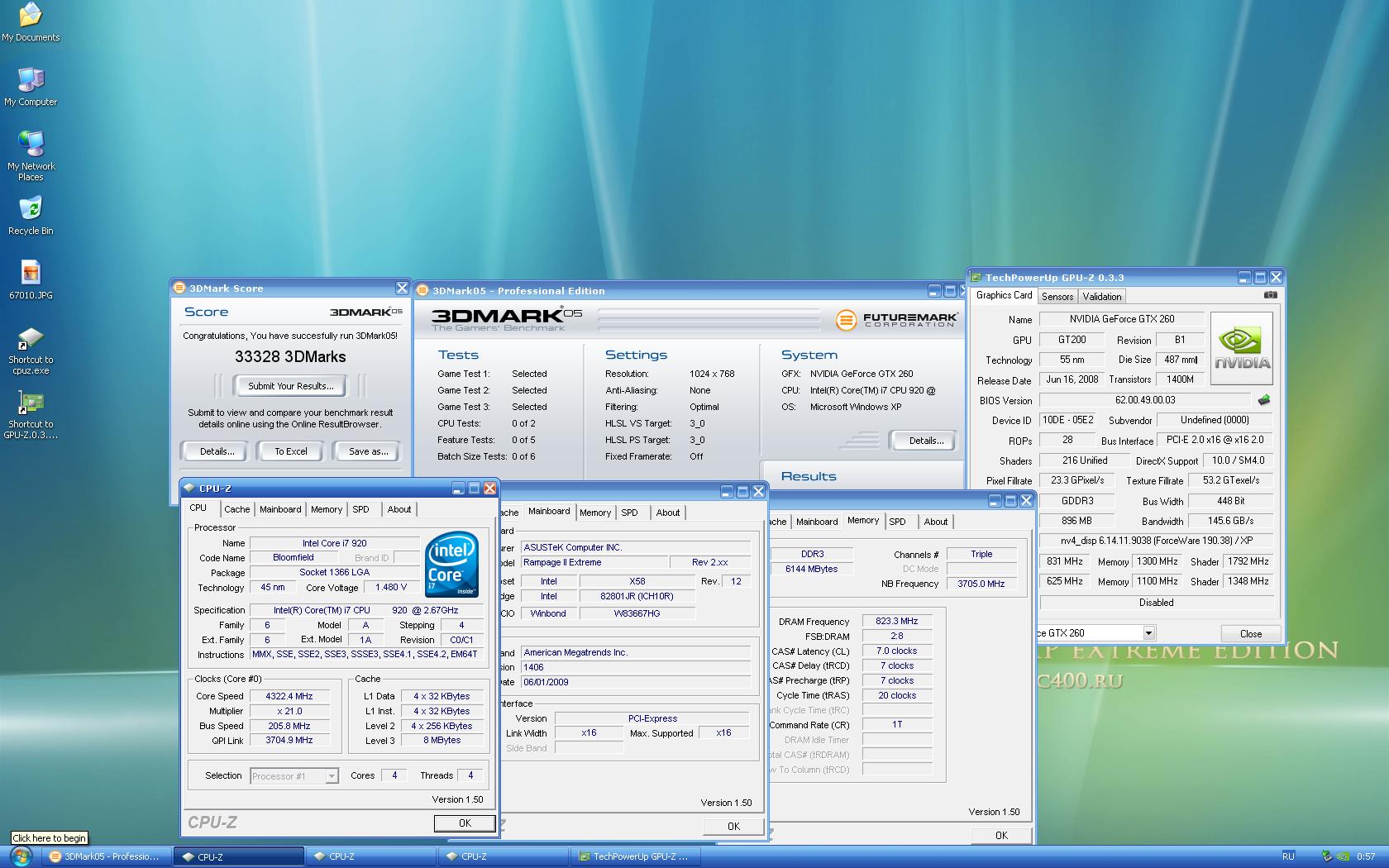Open 3DMark05 Professional taskbar button
Screen dimensions: 1389x868
point(107,856)
